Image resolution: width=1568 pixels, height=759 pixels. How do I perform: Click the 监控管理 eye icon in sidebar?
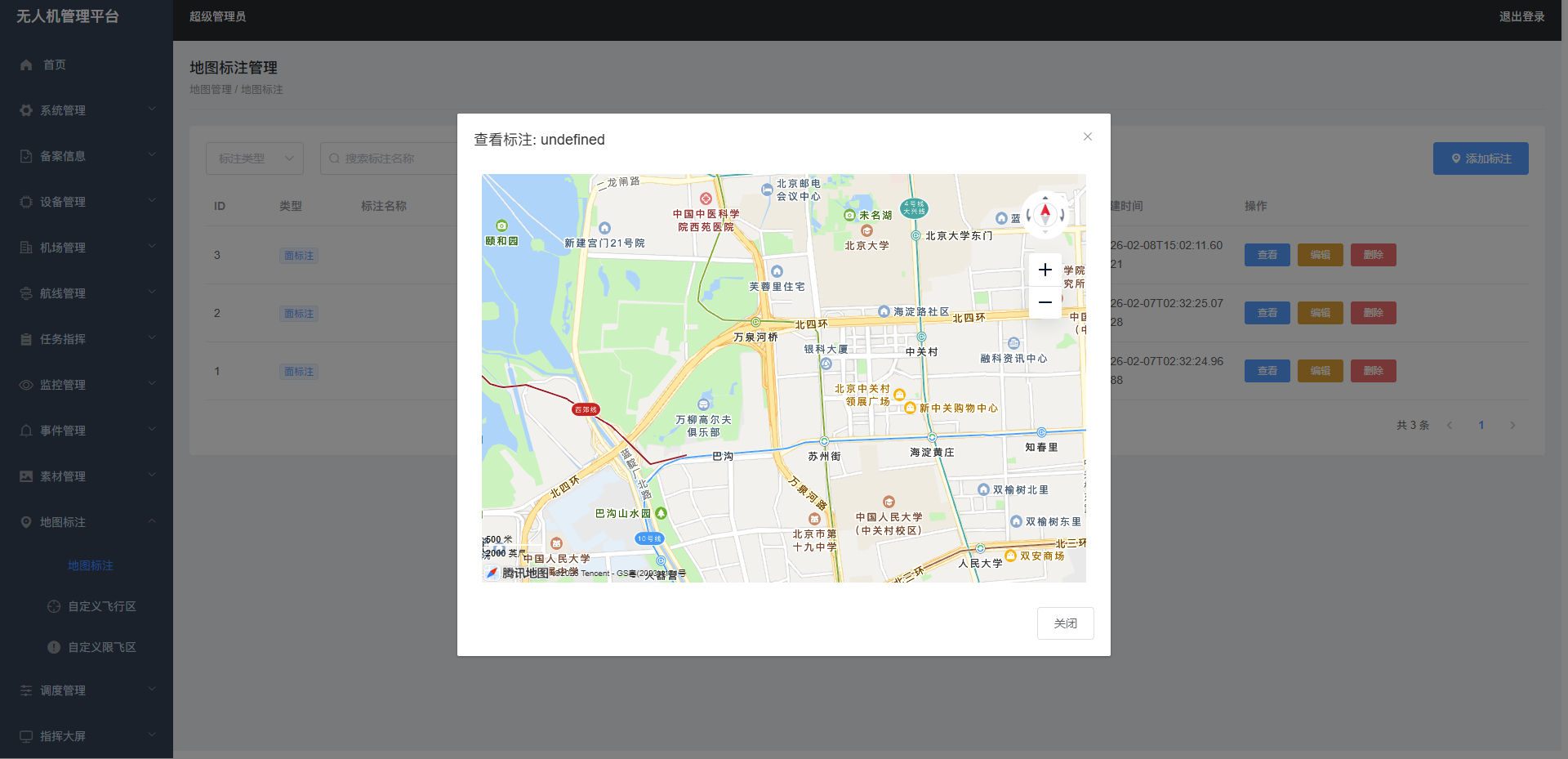pyautogui.click(x=26, y=385)
